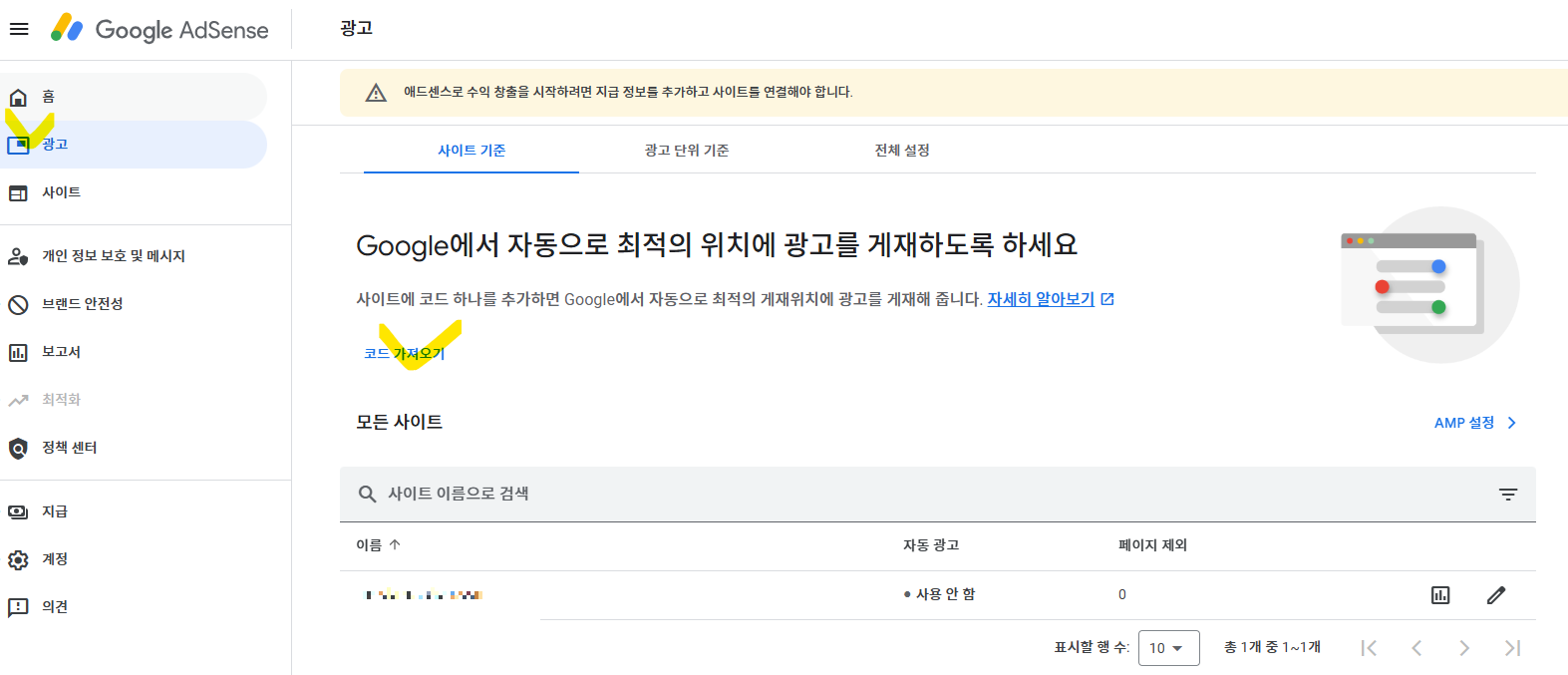This screenshot has height=675, width=1568.
Task: Click the 모든 사이트 heading
Action: click(x=400, y=422)
